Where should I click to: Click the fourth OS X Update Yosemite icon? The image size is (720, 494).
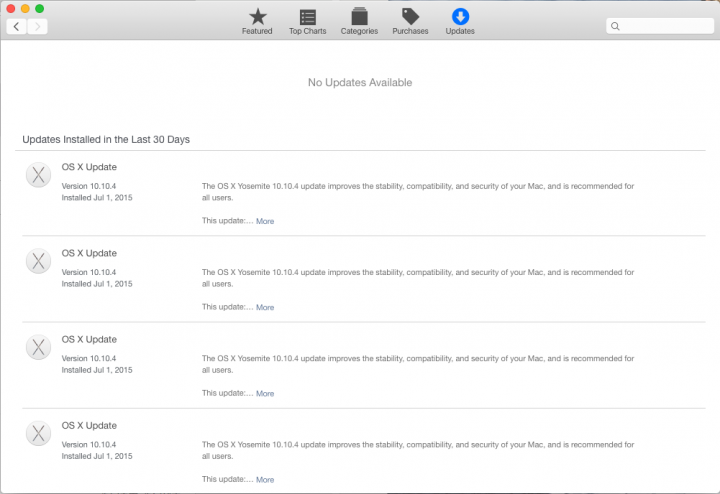click(39, 433)
